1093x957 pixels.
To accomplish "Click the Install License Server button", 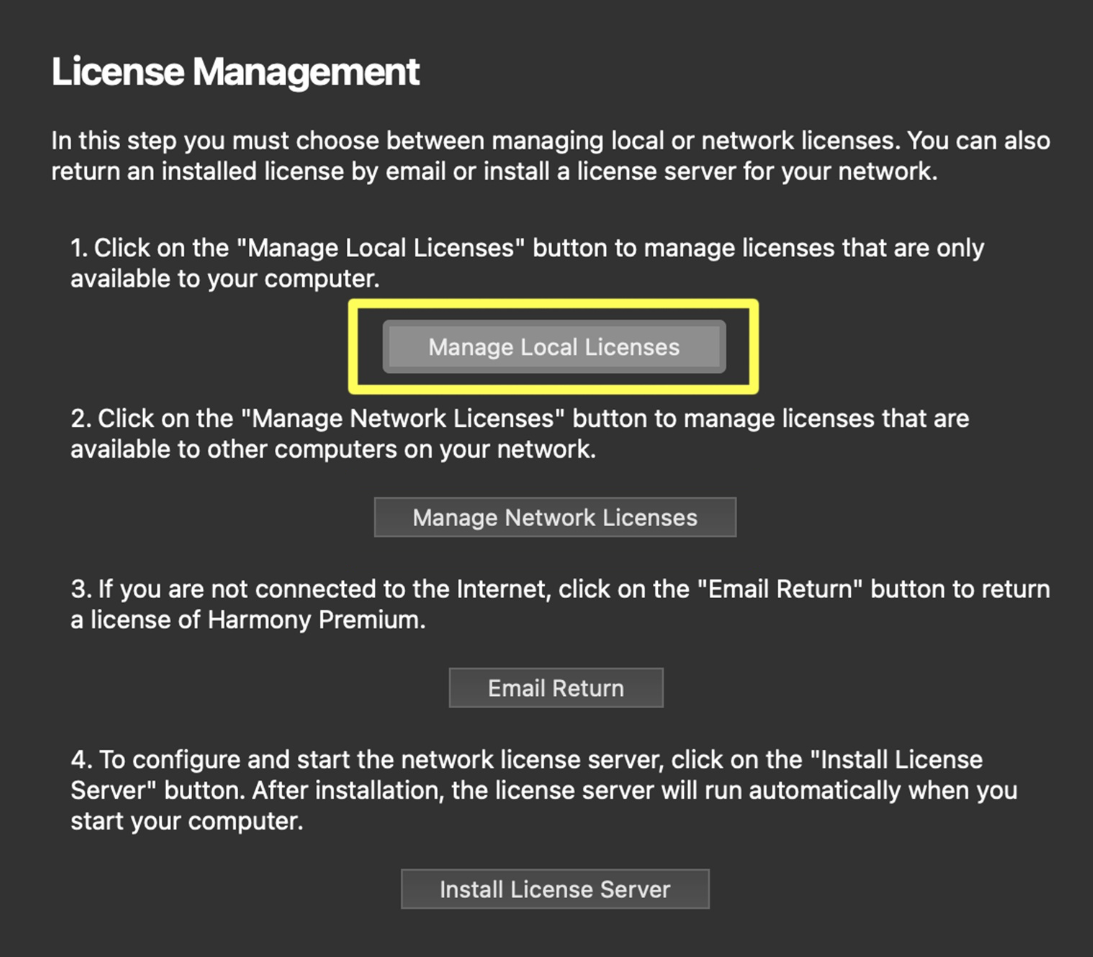I will click(x=554, y=888).
